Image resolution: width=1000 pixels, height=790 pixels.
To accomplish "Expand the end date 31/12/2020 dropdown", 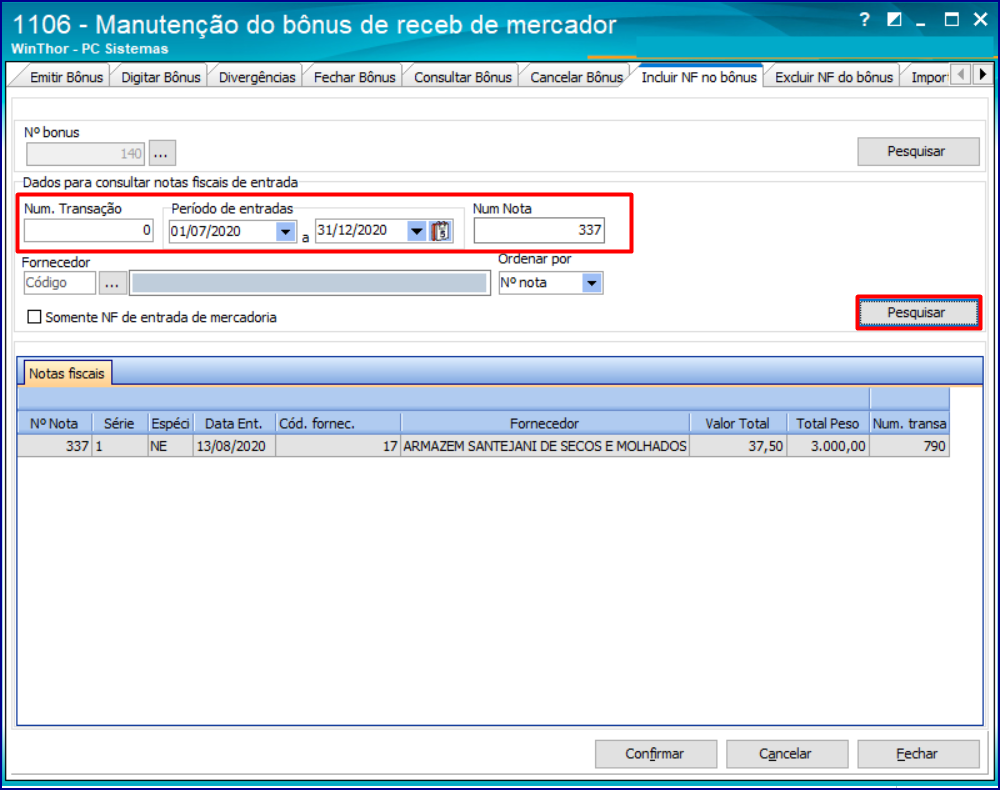I will tap(416, 231).
